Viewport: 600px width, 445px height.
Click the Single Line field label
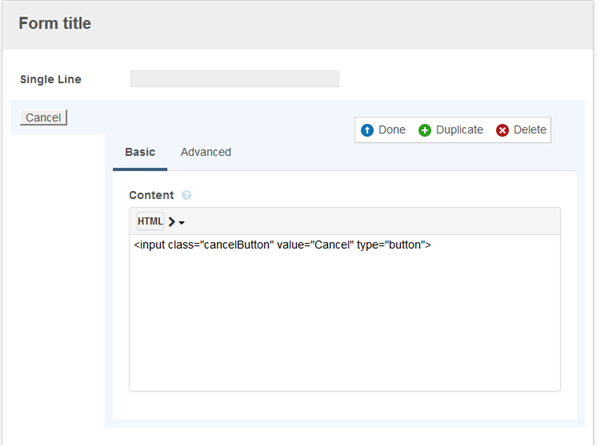click(51, 79)
